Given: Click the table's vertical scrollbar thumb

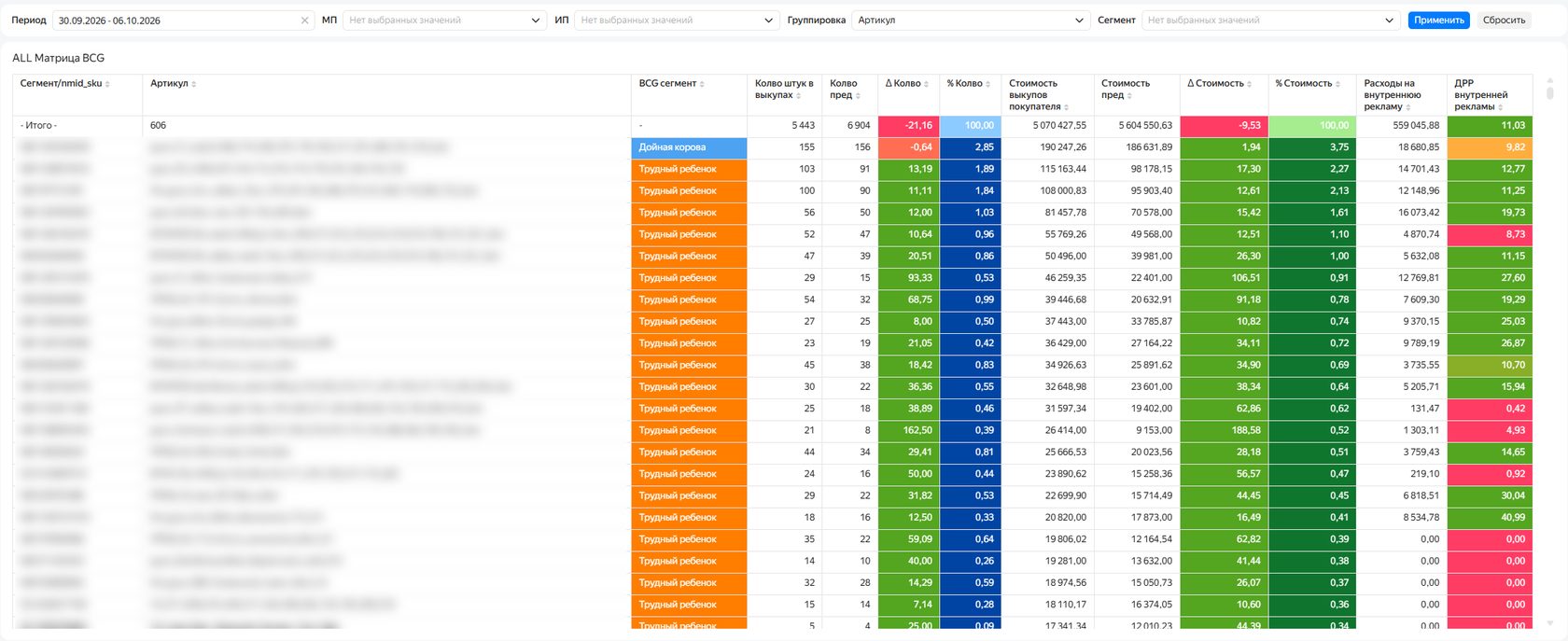Looking at the screenshot, I should tap(1550, 92).
